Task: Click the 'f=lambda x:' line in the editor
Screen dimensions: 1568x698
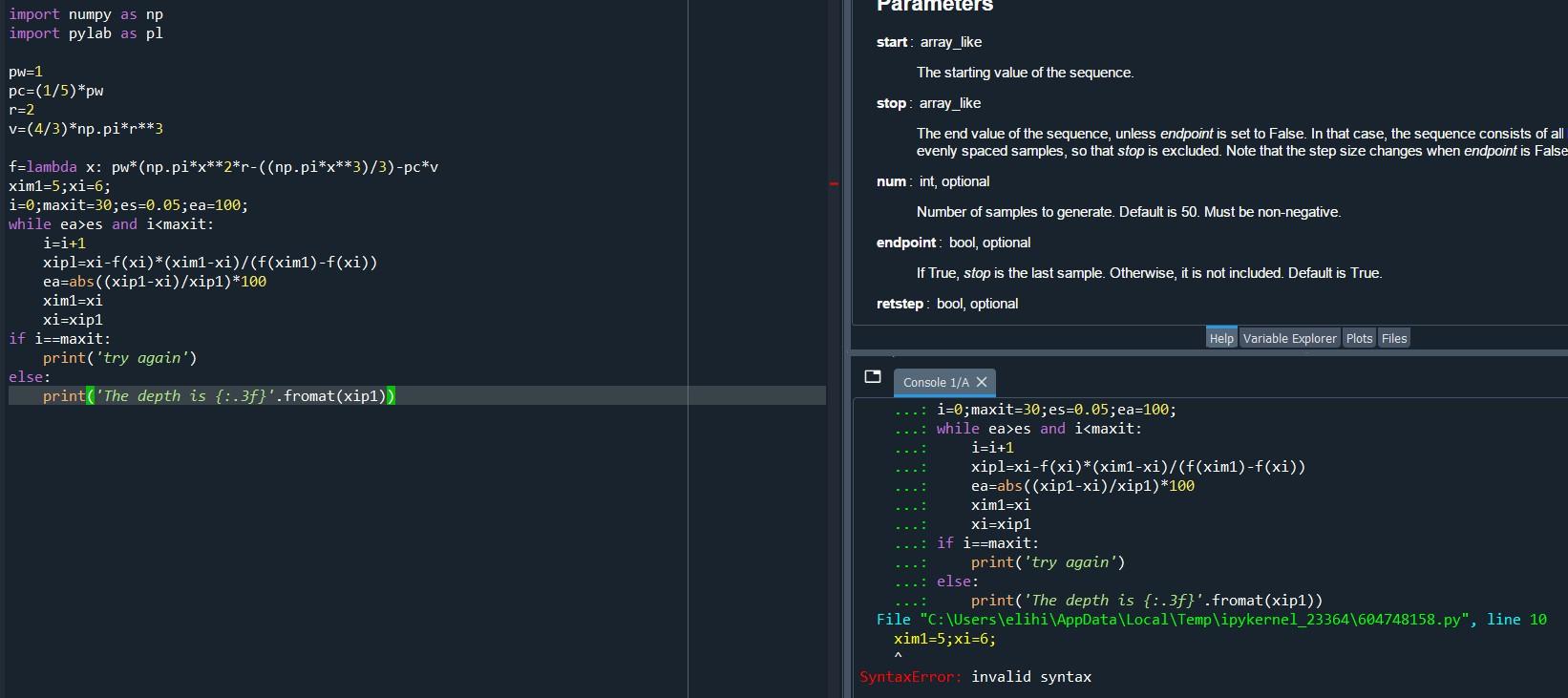Action: 223,167
